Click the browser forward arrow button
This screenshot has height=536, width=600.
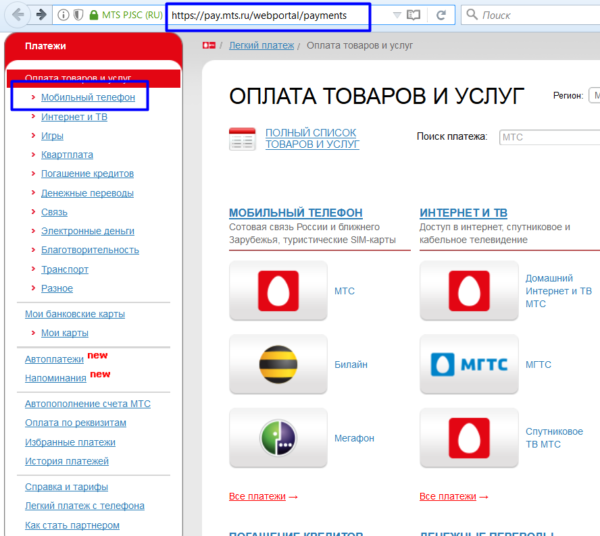[x=41, y=15]
